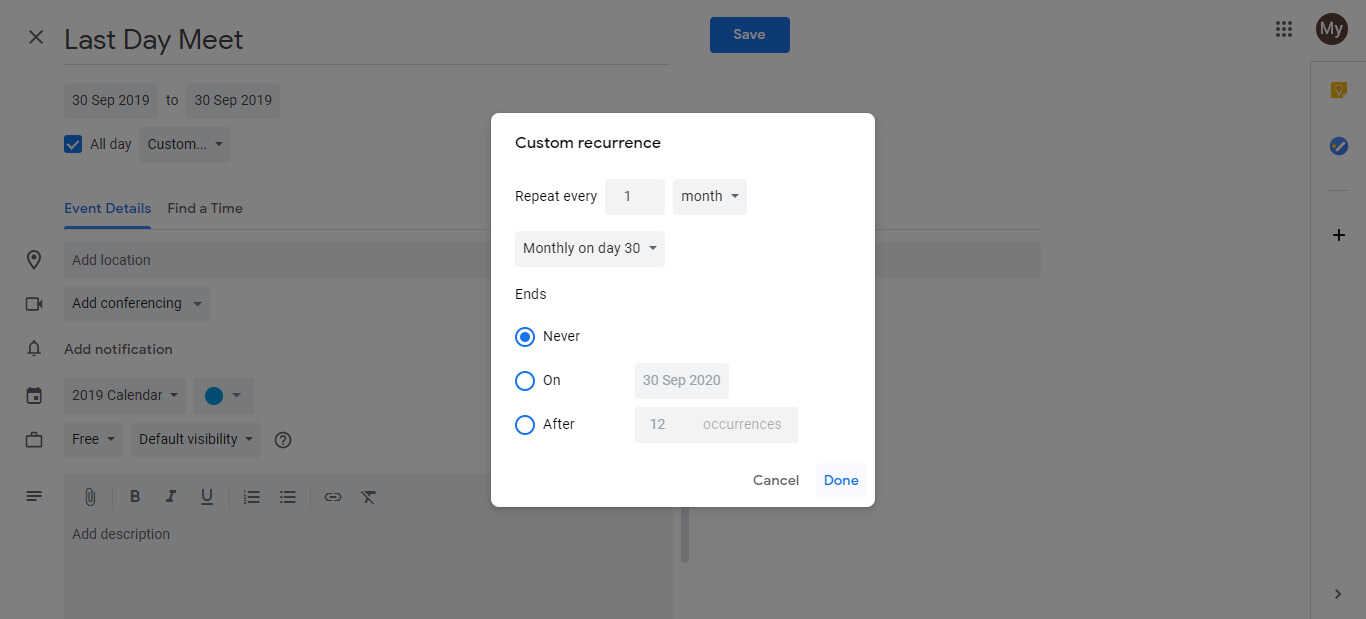The width and height of the screenshot is (1366, 619).
Task: Open the event color dropdown
Action: [224, 395]
